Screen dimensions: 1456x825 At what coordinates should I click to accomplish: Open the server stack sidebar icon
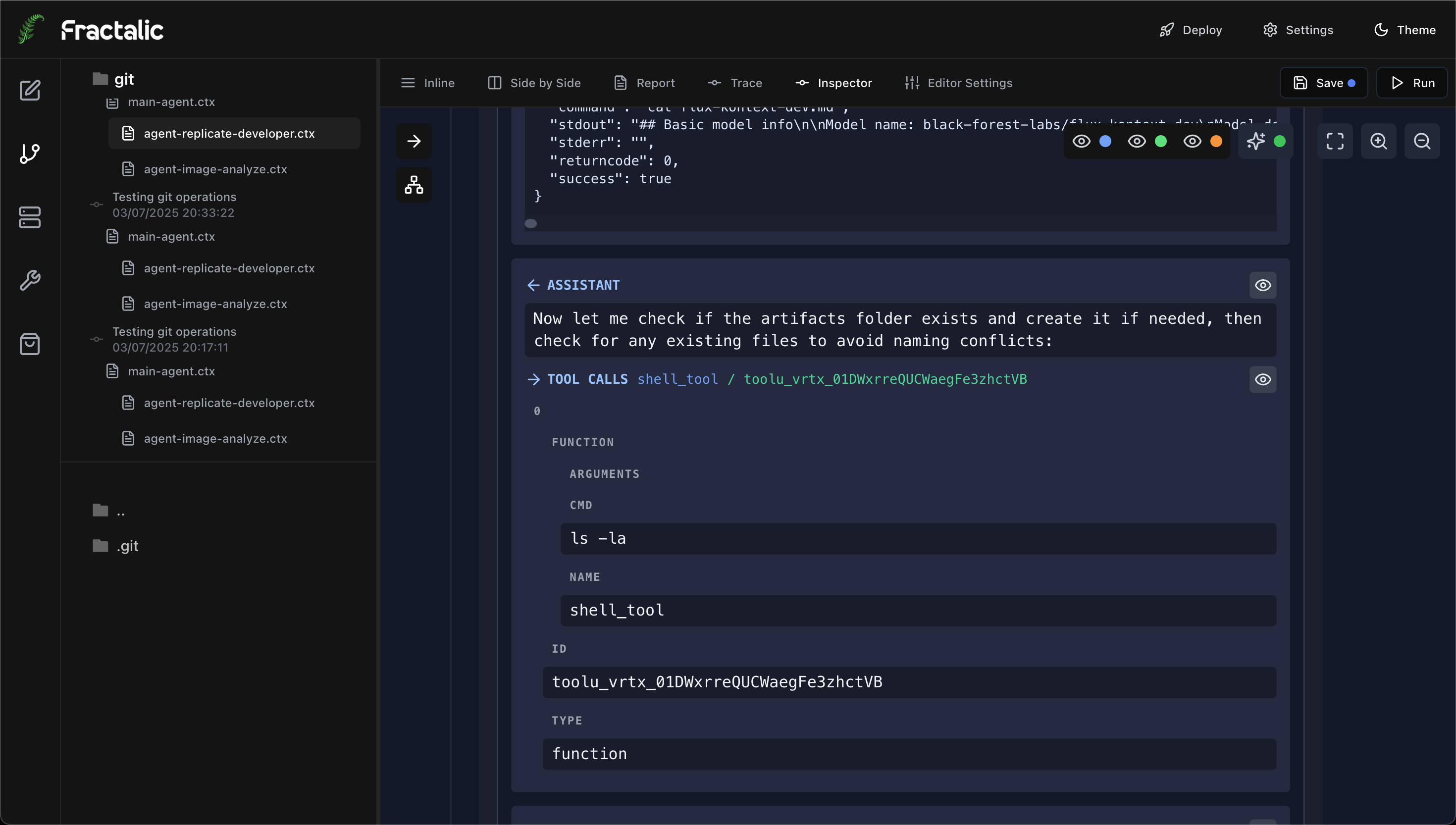tap(29, 217)
